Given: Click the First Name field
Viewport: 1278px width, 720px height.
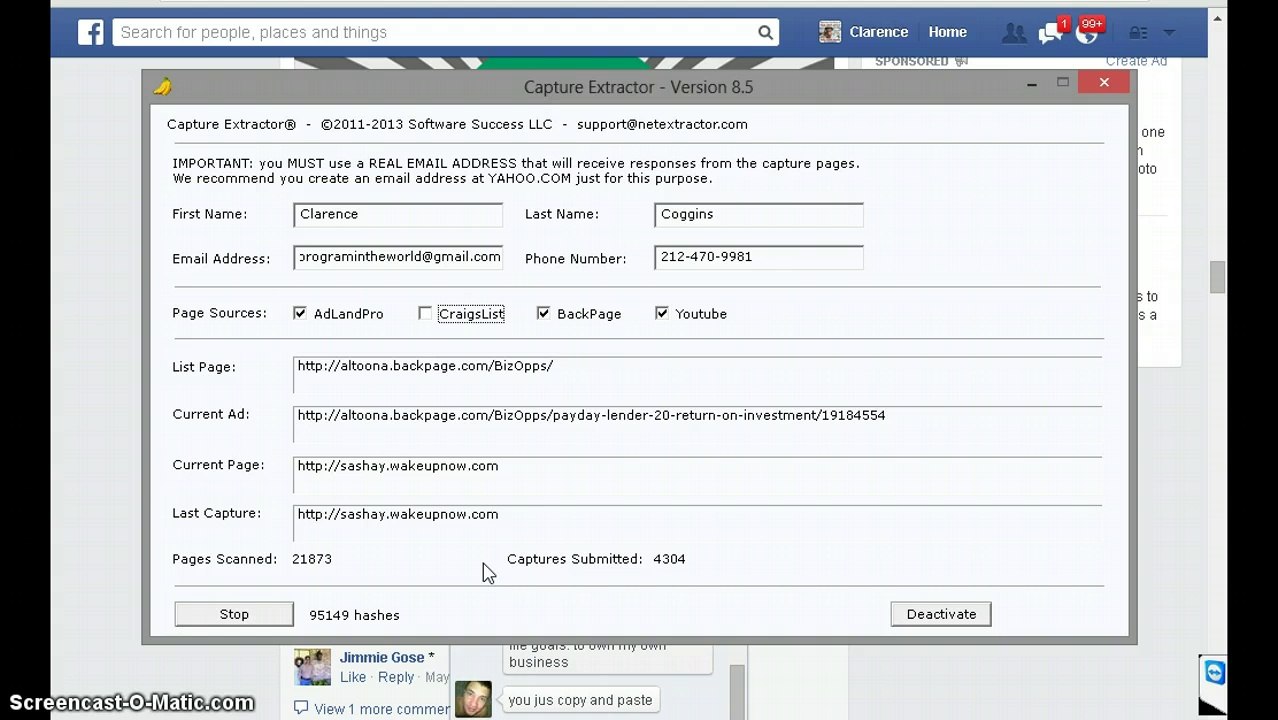Looking at the screenshot, I should pyautogui.click(x=398, y=214).
